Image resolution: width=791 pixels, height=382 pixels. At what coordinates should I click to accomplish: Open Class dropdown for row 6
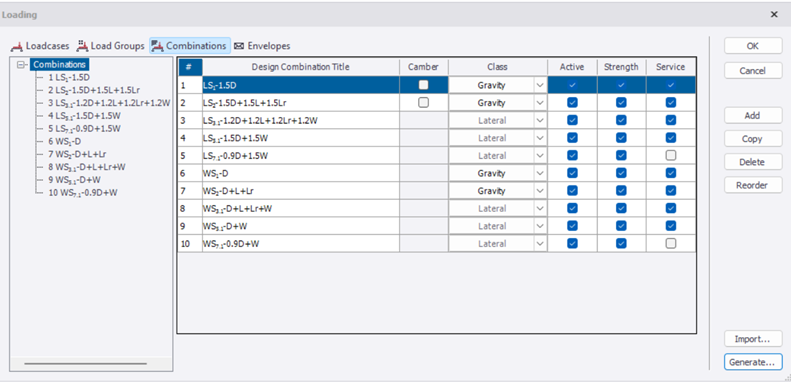pyautogui.click(x=540, y=173)
